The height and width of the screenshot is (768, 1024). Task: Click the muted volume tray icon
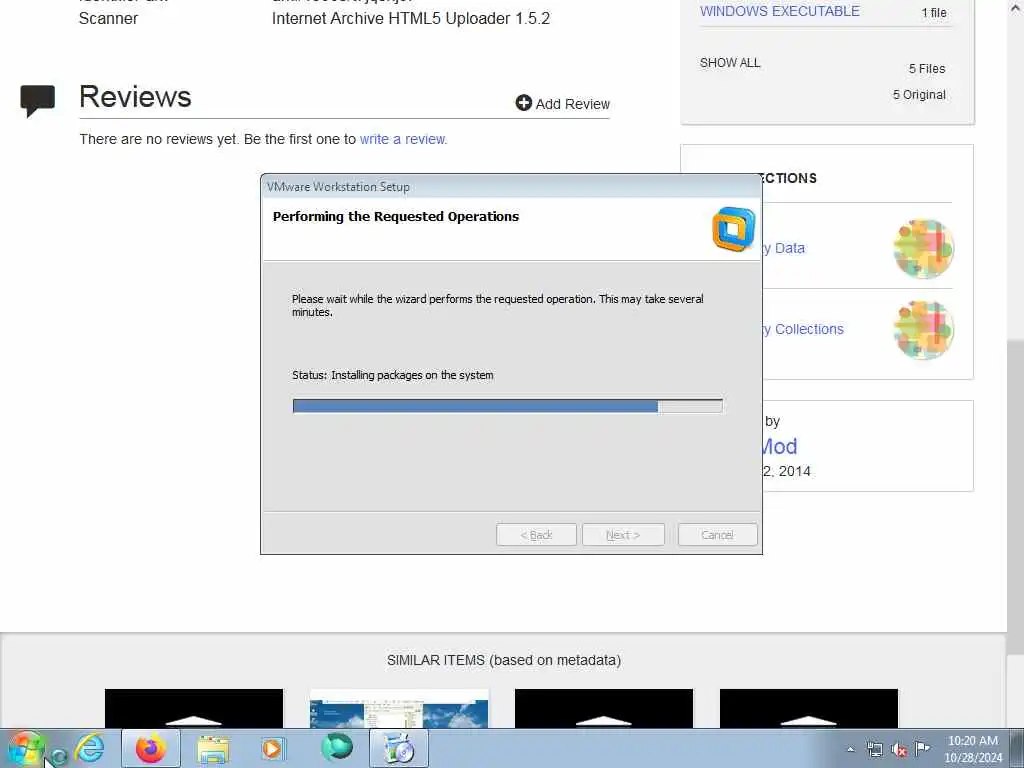[899, 750]
